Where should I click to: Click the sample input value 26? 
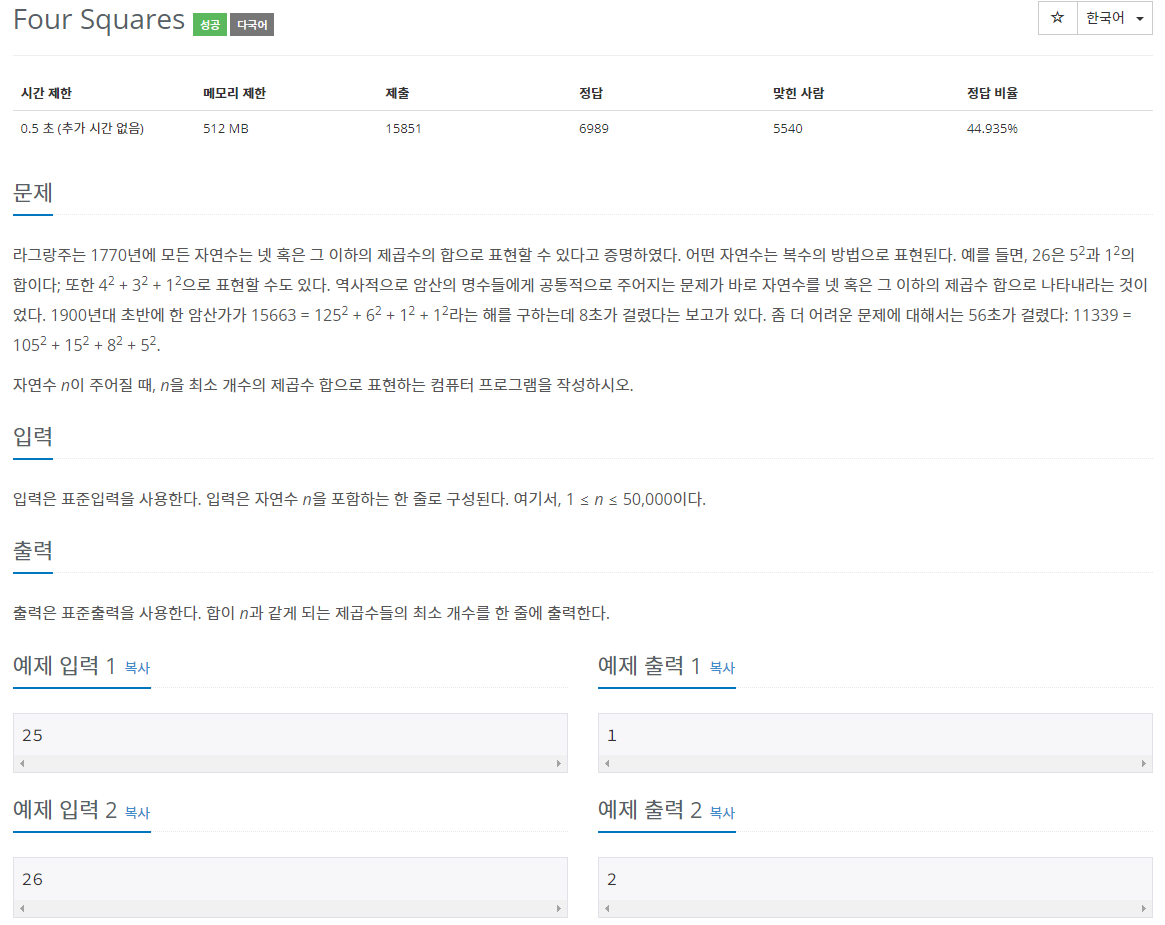[x=33, y=880]
